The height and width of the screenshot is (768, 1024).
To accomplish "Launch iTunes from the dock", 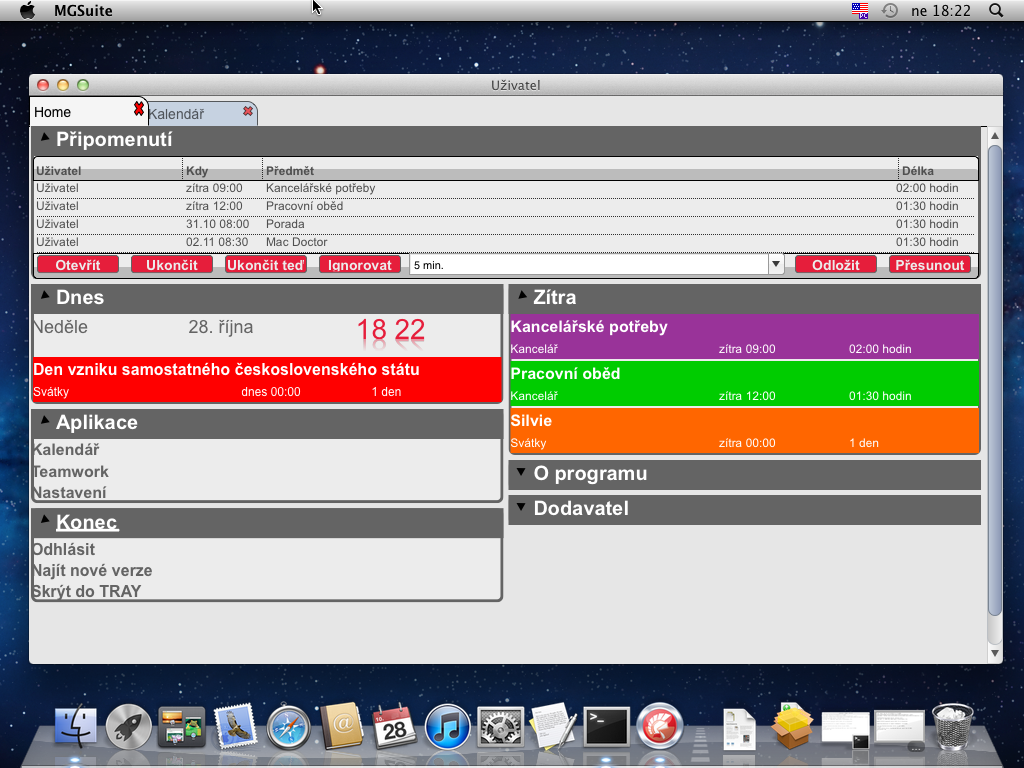I will click(x=447, y=726).
